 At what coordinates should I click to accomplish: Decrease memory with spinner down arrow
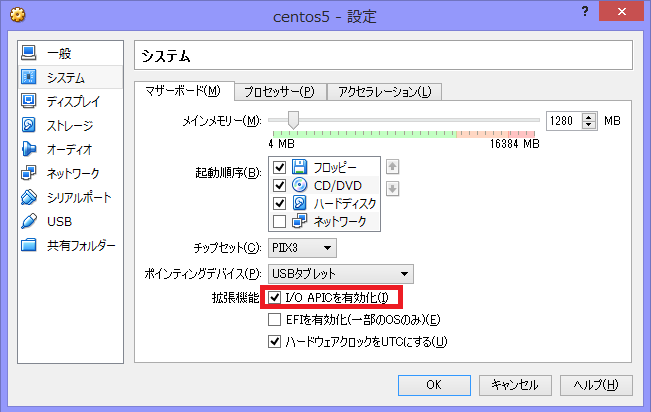[x=589, y=125]
